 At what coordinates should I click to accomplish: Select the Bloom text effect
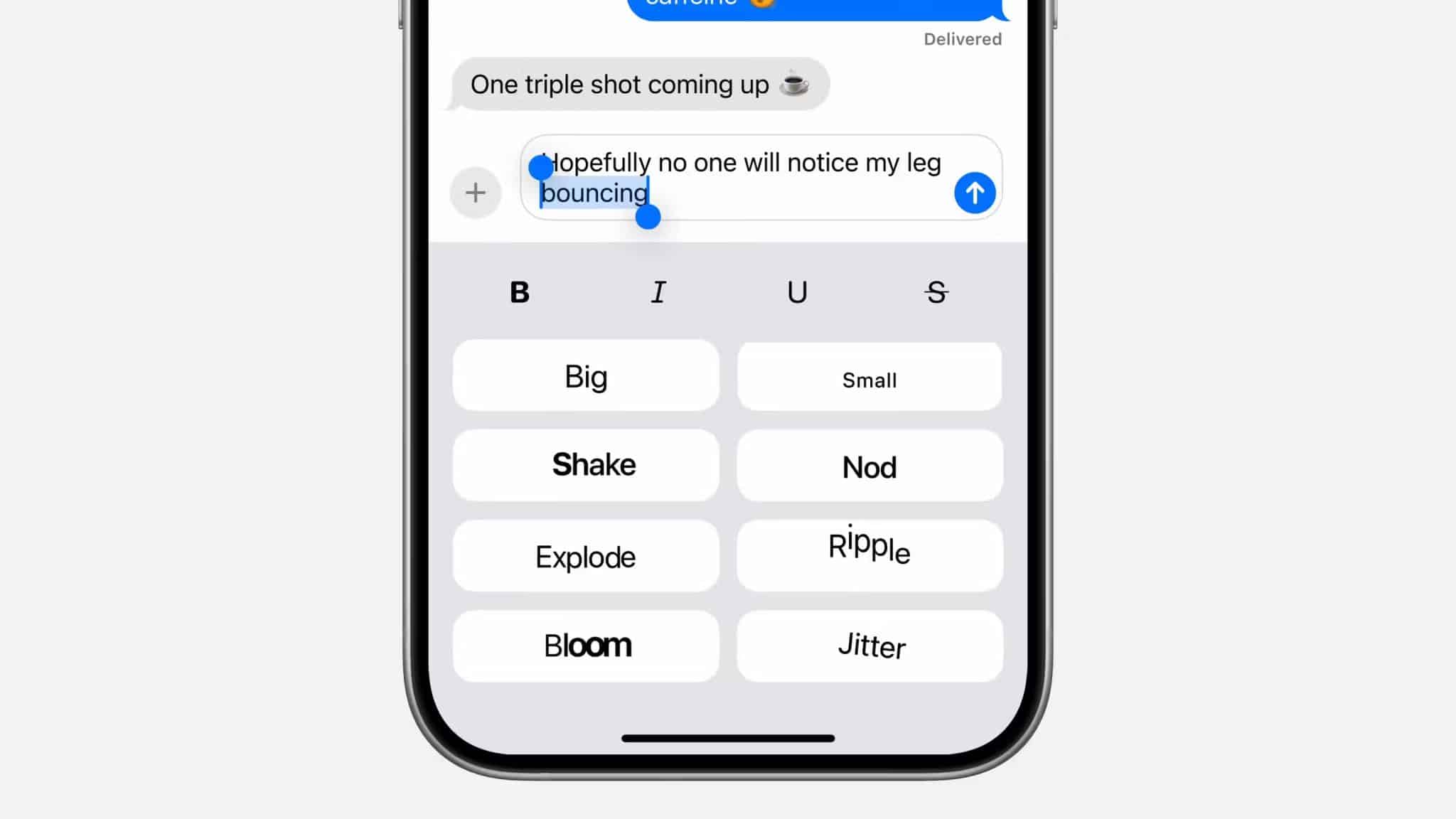point(587,645)
